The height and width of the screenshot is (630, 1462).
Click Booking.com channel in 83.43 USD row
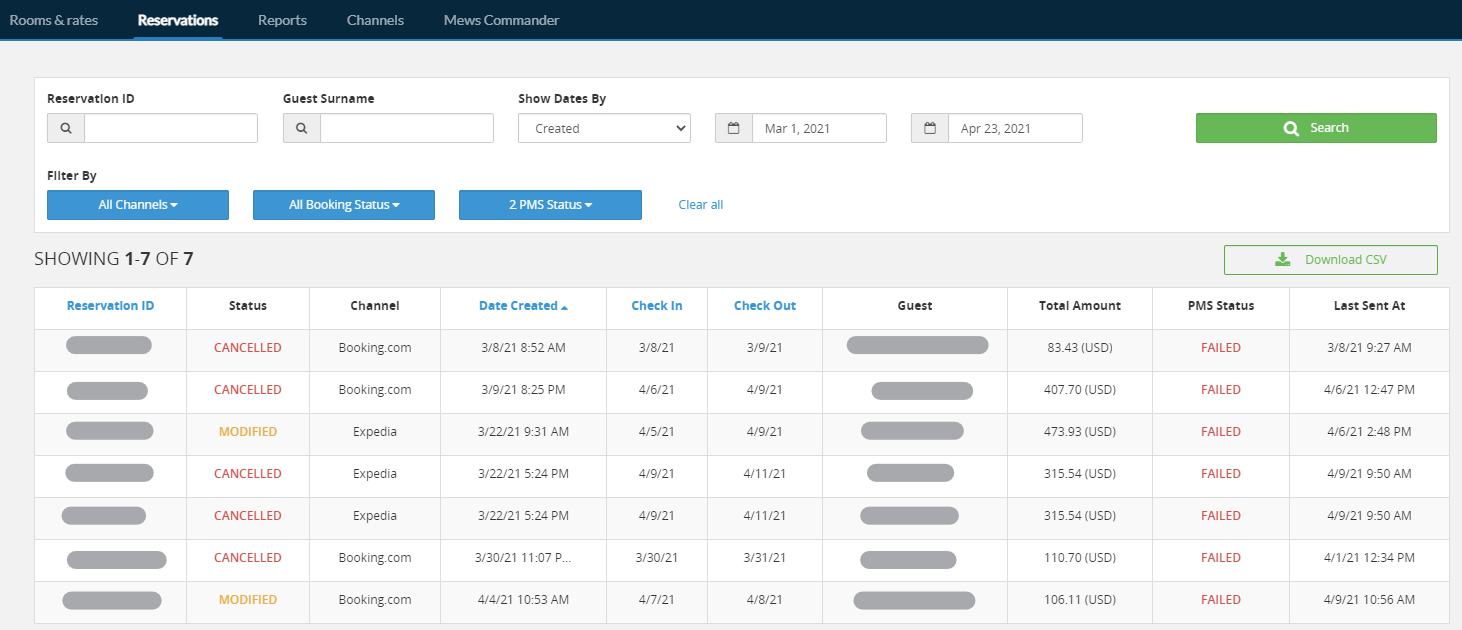point(375,348)
